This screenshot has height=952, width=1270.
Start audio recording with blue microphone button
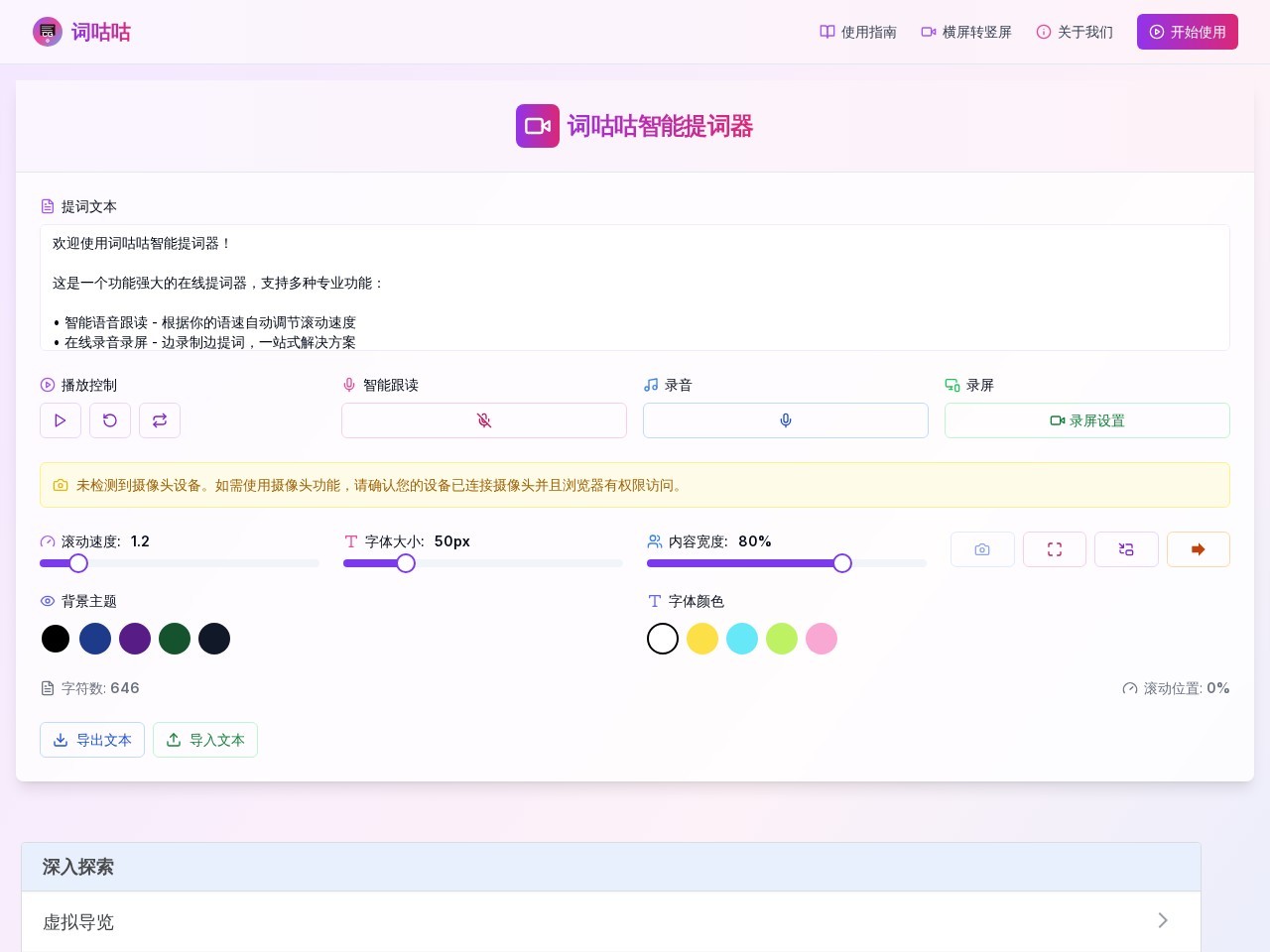click(786, 420)
